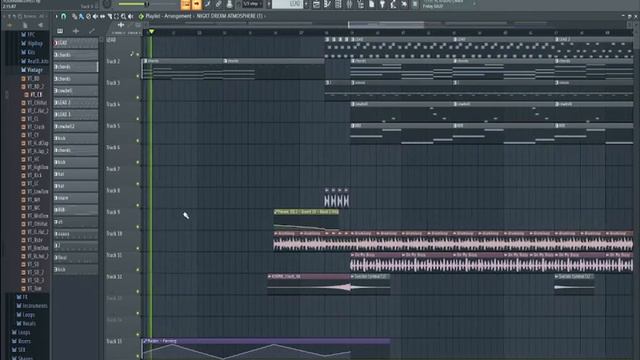Select the VT_Crash sample in browser
The height and width of the screenshot is (360, 640).
[34, 127]
